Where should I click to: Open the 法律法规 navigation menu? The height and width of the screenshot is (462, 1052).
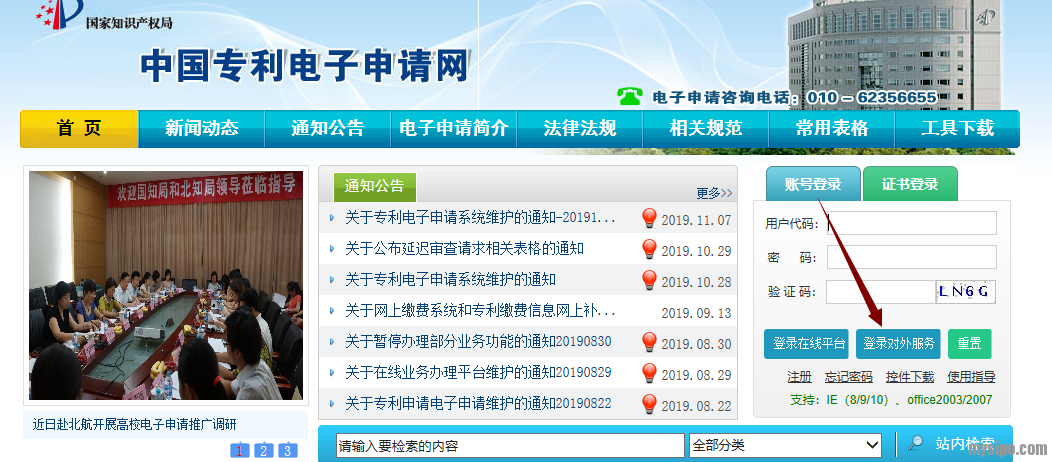(x=580, y=128)
